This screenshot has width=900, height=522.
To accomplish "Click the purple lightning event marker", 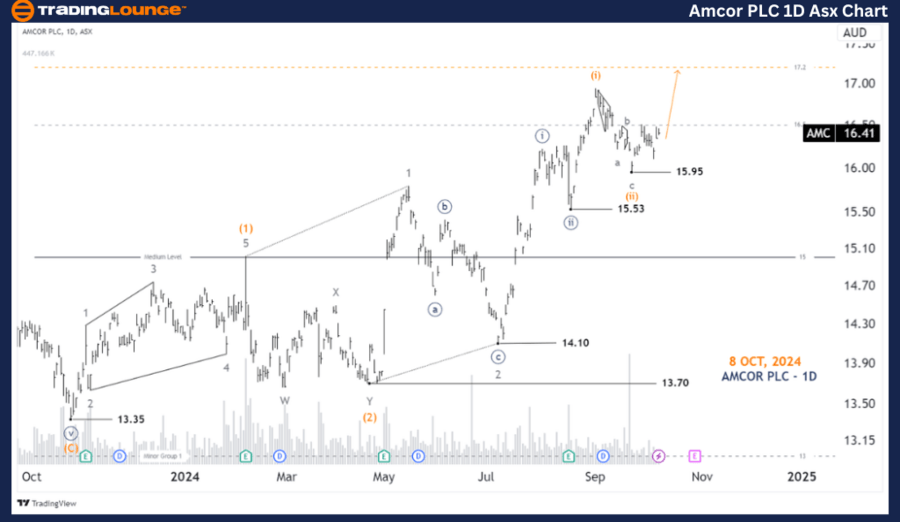I will 658,456.
